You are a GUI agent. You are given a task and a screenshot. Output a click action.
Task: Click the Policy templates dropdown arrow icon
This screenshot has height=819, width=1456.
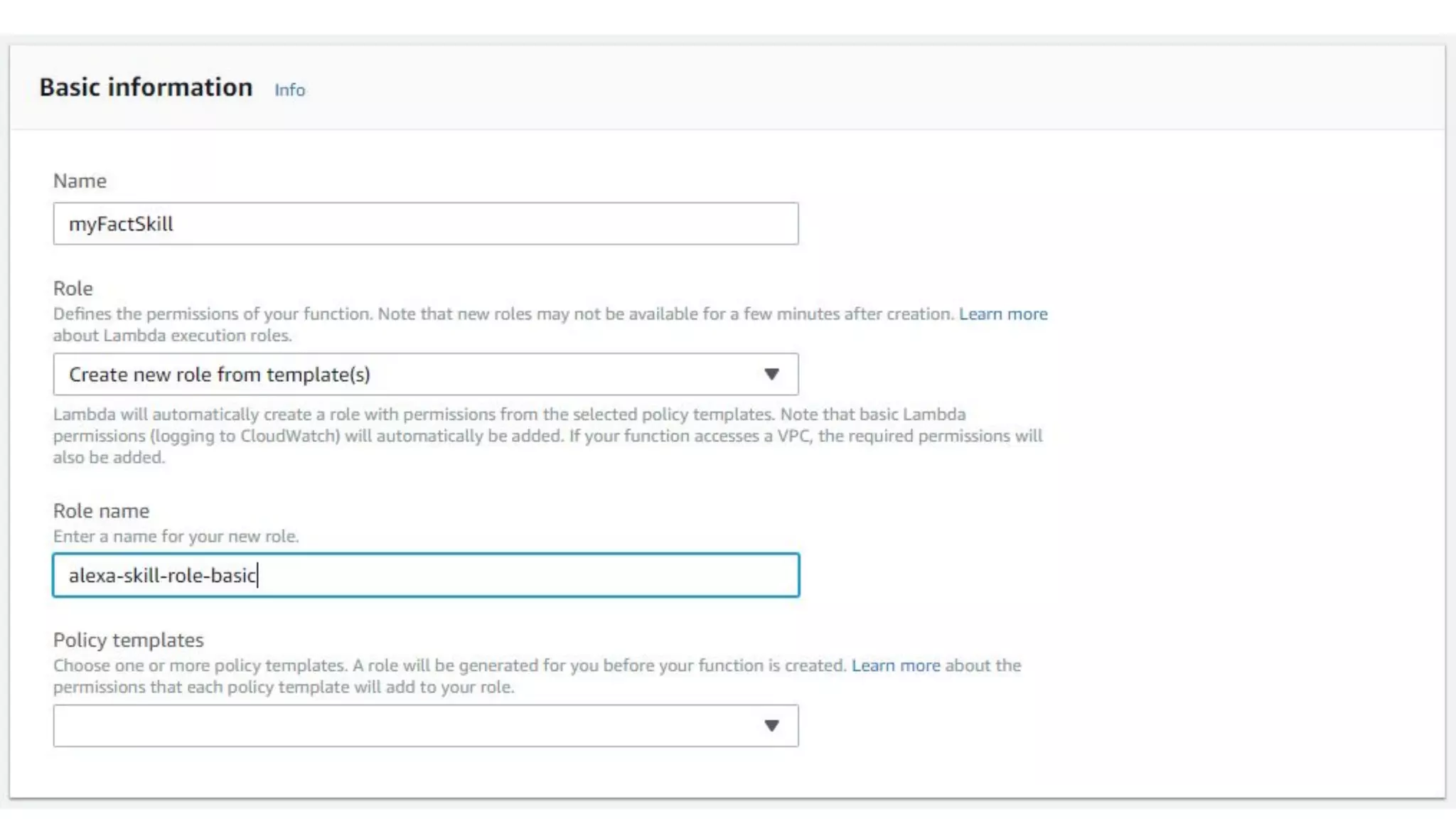point(771,726)
